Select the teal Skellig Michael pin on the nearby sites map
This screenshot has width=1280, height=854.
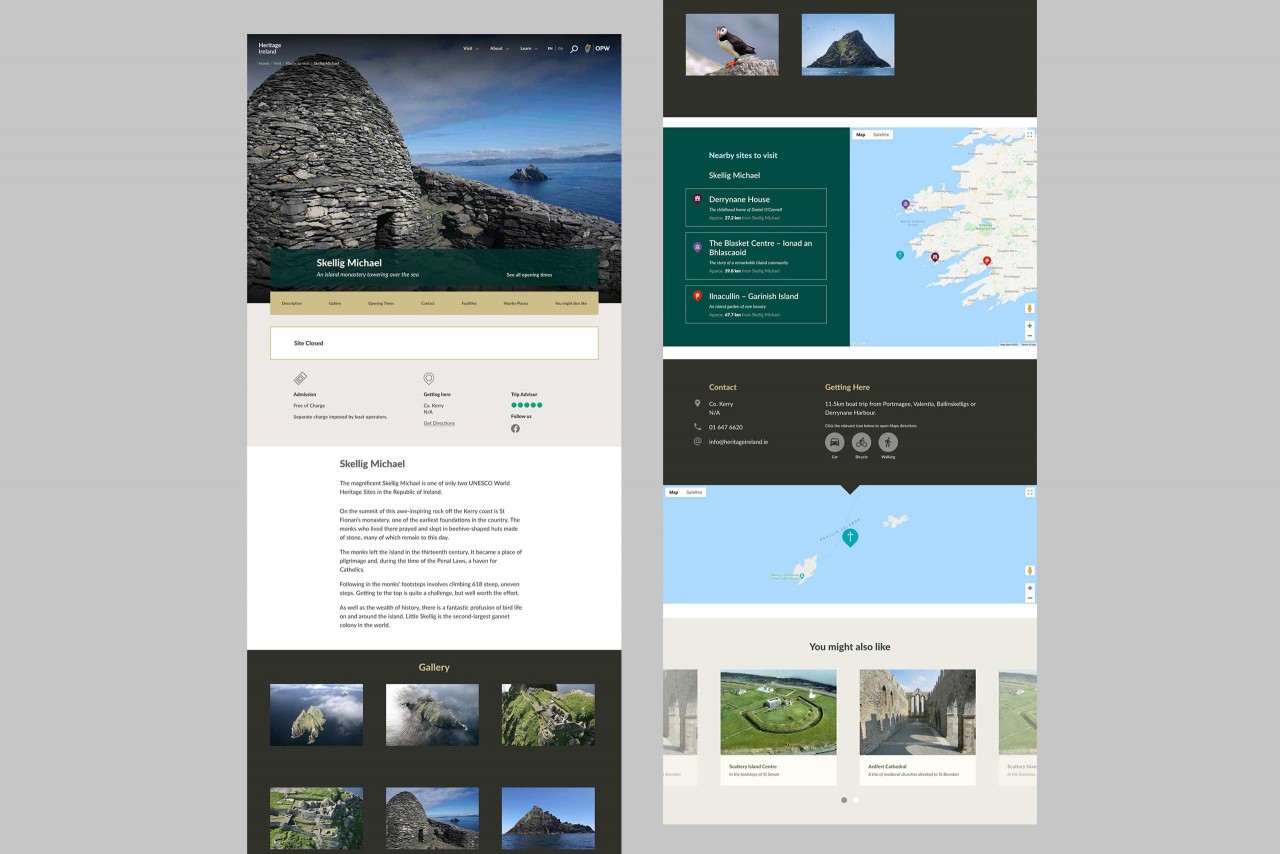pos(900,255)
